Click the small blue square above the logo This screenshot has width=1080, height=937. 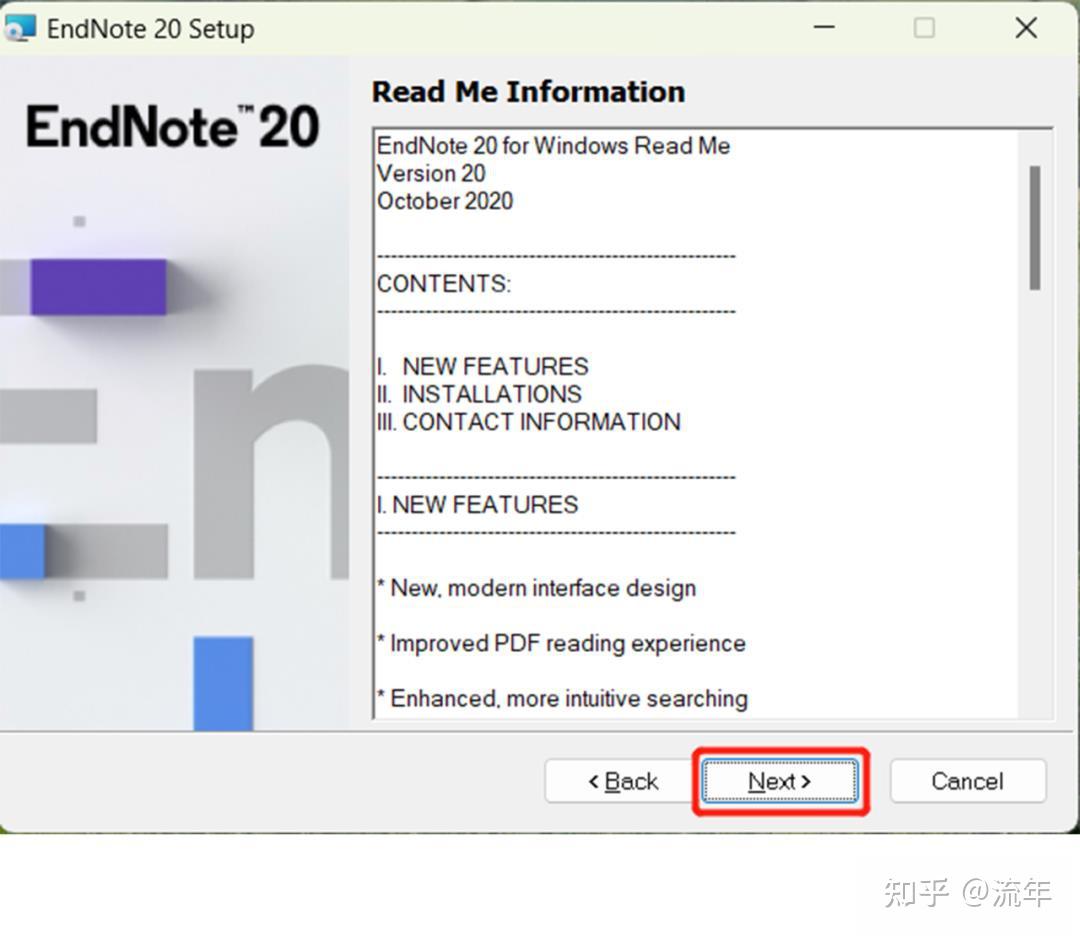(x=79, y=222)
